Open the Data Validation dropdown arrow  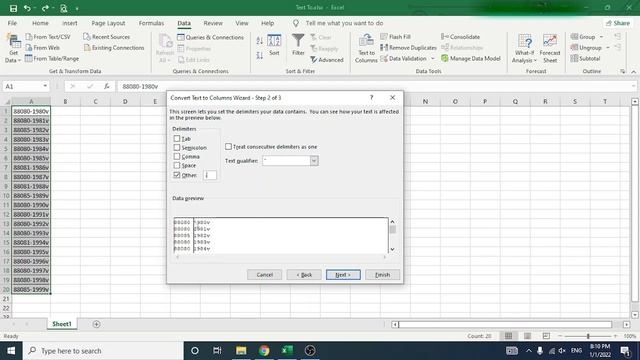click(x=433, y=59)
